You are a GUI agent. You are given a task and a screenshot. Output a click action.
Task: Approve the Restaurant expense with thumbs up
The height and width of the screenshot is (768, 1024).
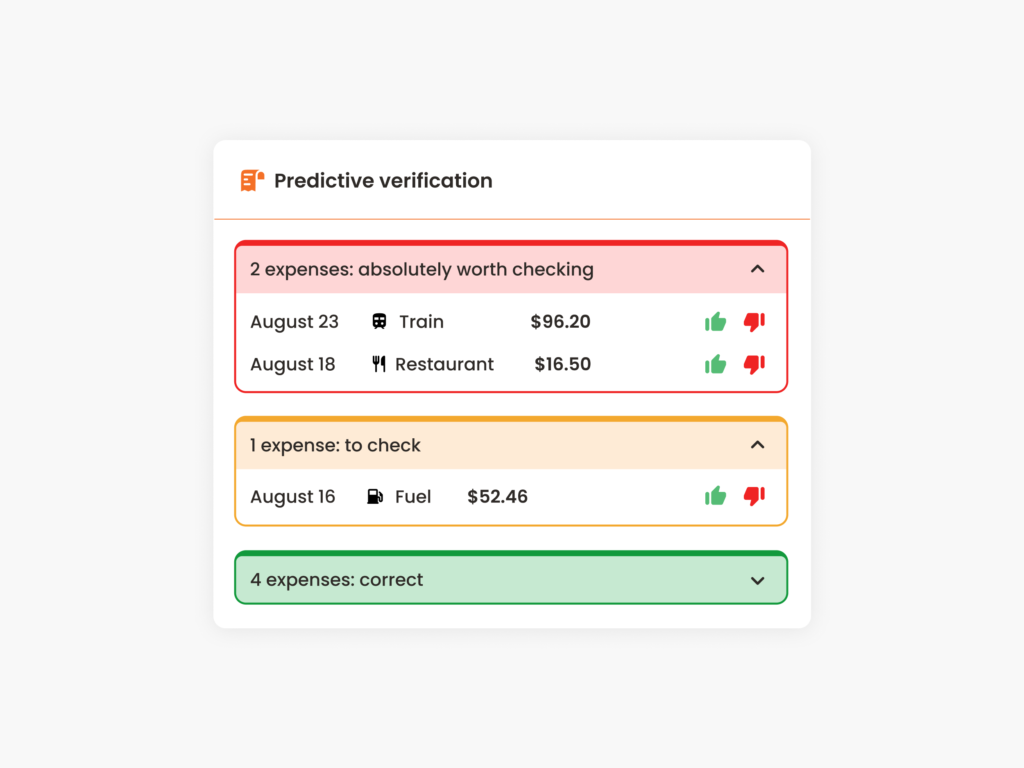(715, 364)
